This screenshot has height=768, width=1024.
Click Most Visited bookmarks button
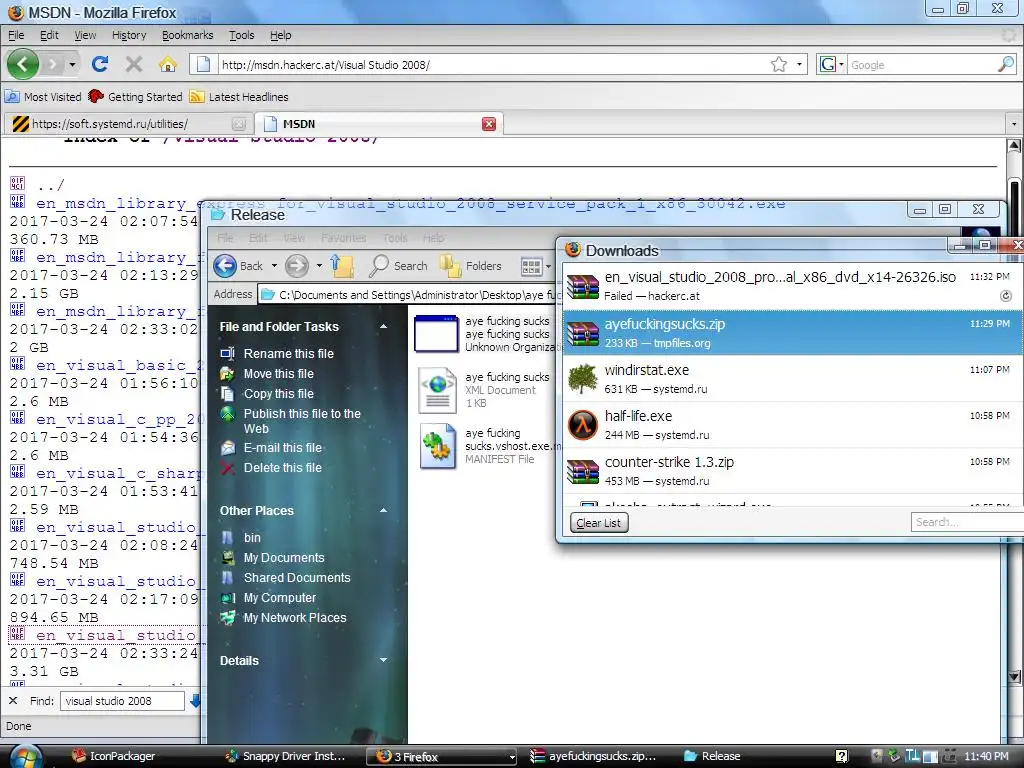coord(43,97)
